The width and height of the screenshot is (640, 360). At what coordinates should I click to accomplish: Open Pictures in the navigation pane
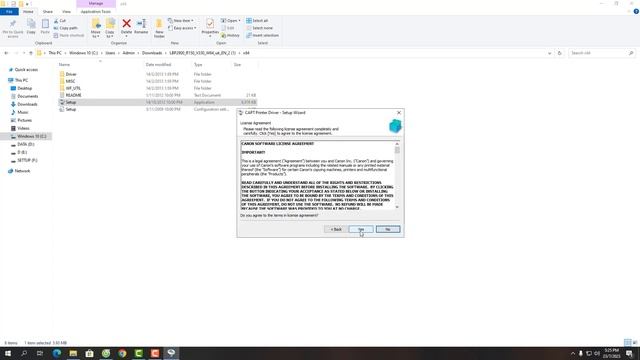coord(24,120)
